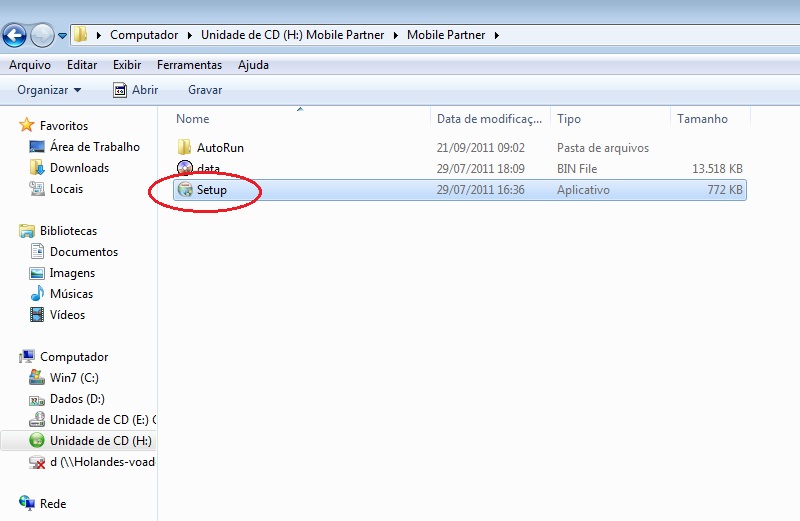Select Documentos label under Bibliotecas
800x521 pixels.
pos(84,252)
